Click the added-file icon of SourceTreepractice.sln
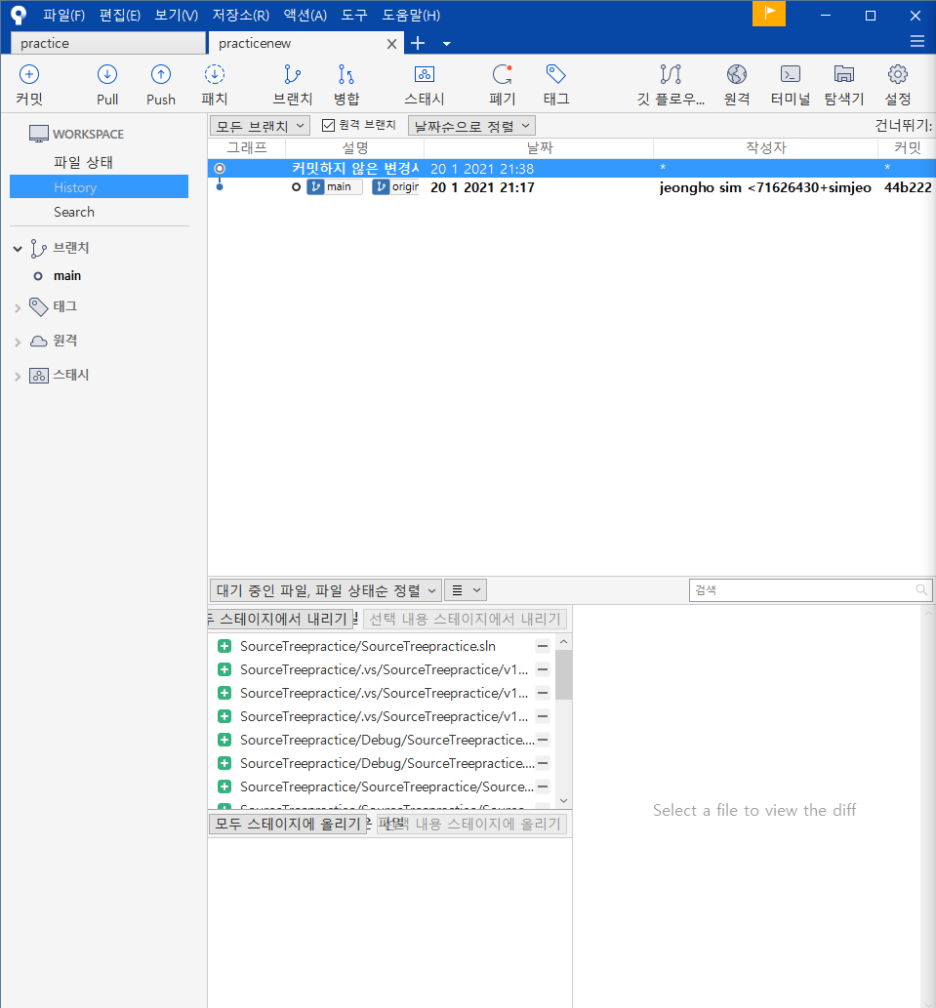 click(x=224, y=646)
